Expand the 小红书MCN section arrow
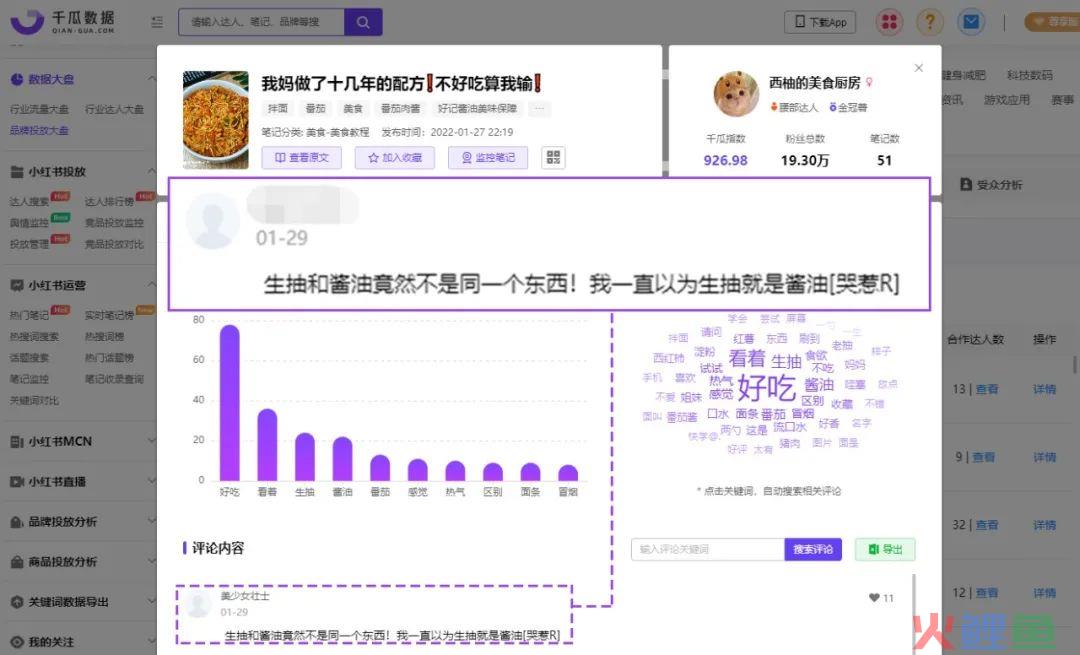Viewport: 1080px width, 655px height. [152, 441]
